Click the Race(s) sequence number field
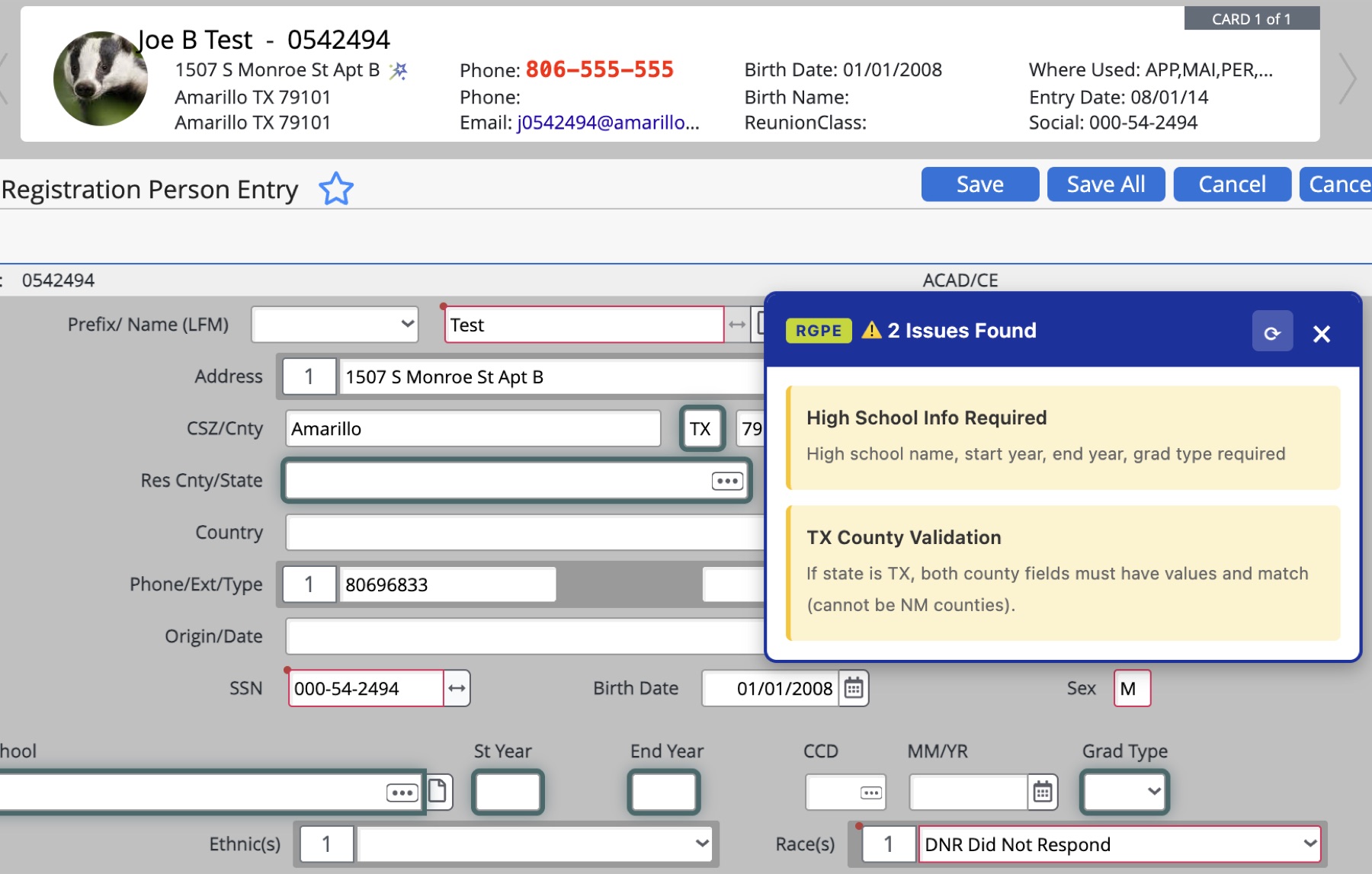Viewport: 1372px width, 874px height. click(889, 844)
